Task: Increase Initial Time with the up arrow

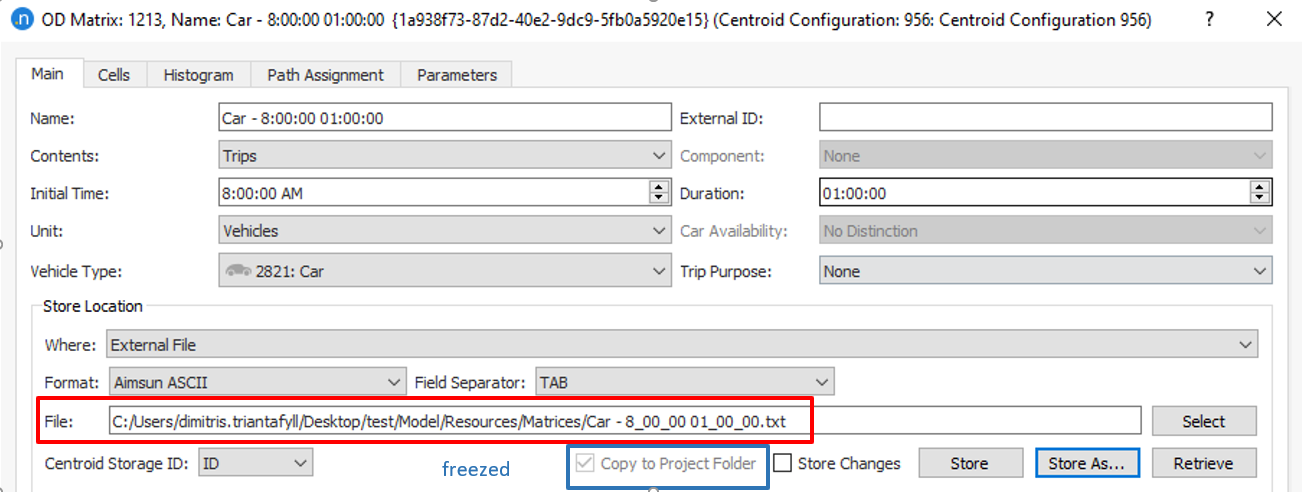Action: (658, 188)
